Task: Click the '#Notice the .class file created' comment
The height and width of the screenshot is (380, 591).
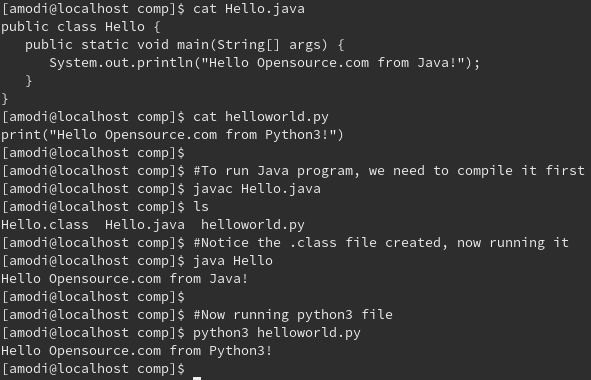Action: pos(381,243)
